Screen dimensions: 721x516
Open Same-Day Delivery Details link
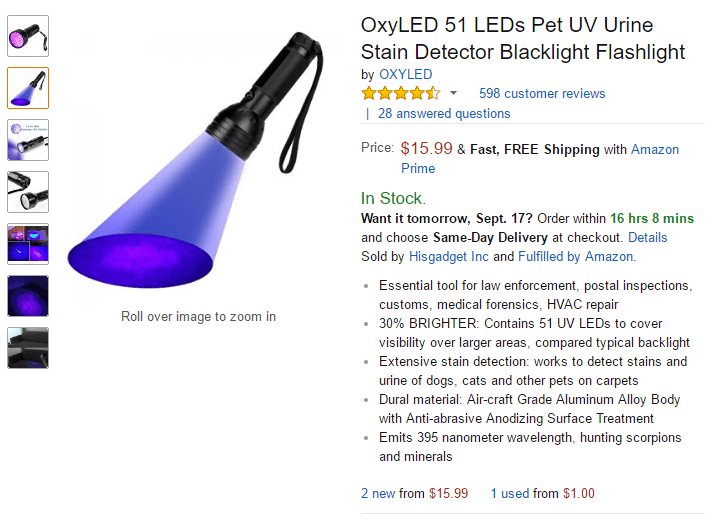click(647, 238)
